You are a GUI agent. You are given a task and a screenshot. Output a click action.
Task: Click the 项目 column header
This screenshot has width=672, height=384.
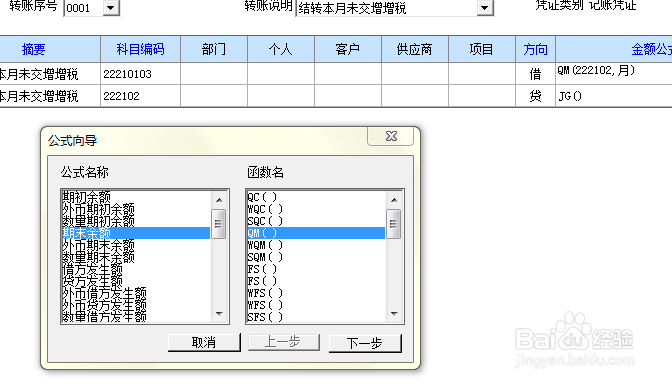pos(482,49)
